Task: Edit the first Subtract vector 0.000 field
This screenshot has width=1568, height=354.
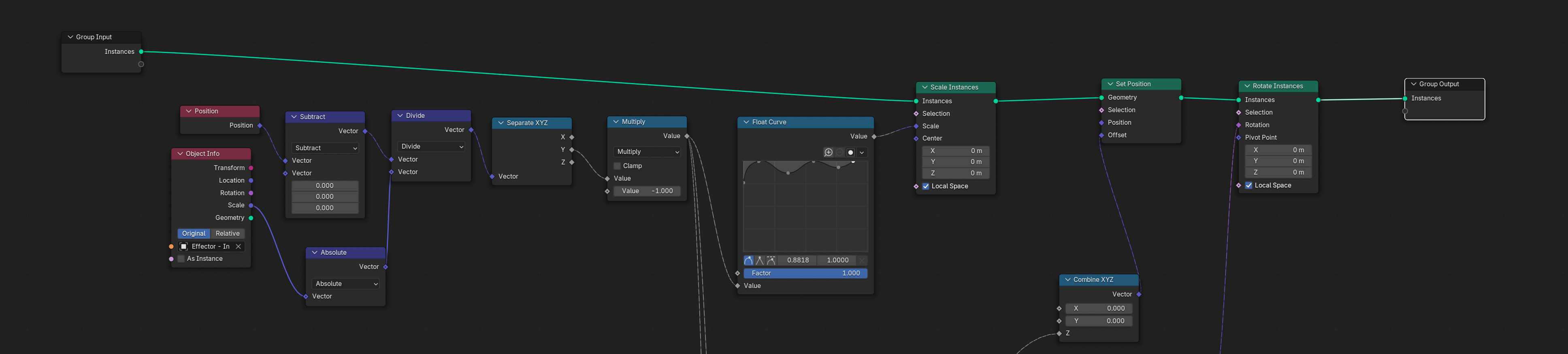Action: tap(325, 186)
